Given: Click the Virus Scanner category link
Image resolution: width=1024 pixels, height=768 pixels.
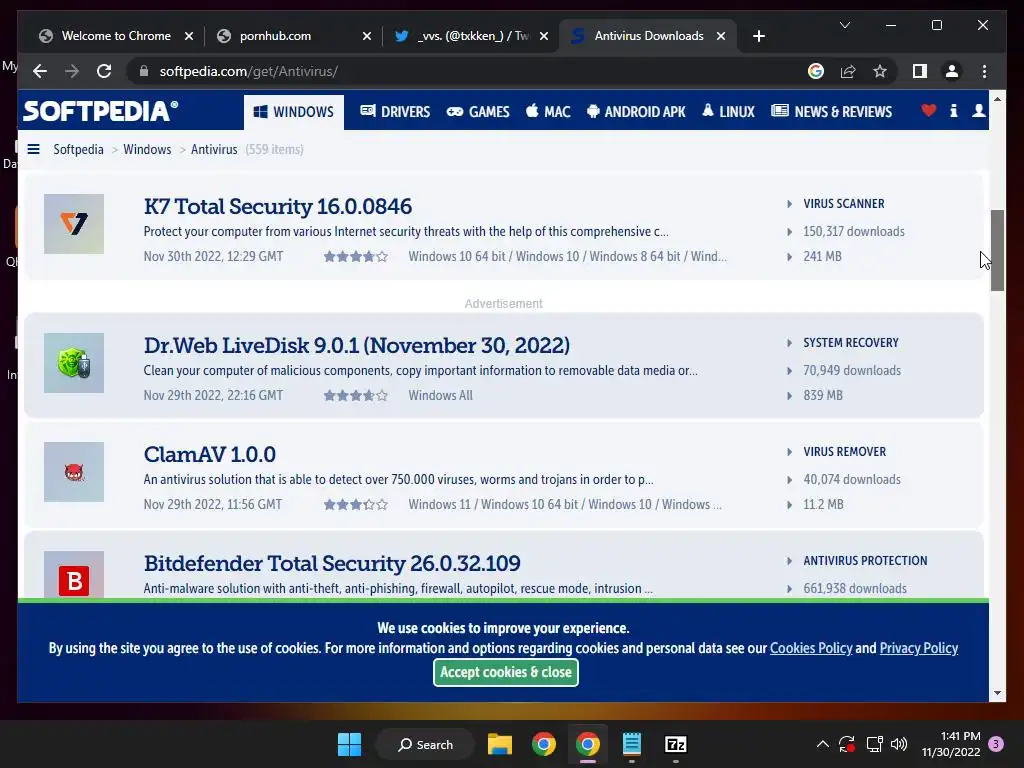Looking at the screenshot, I should click(x=844, y=204).
